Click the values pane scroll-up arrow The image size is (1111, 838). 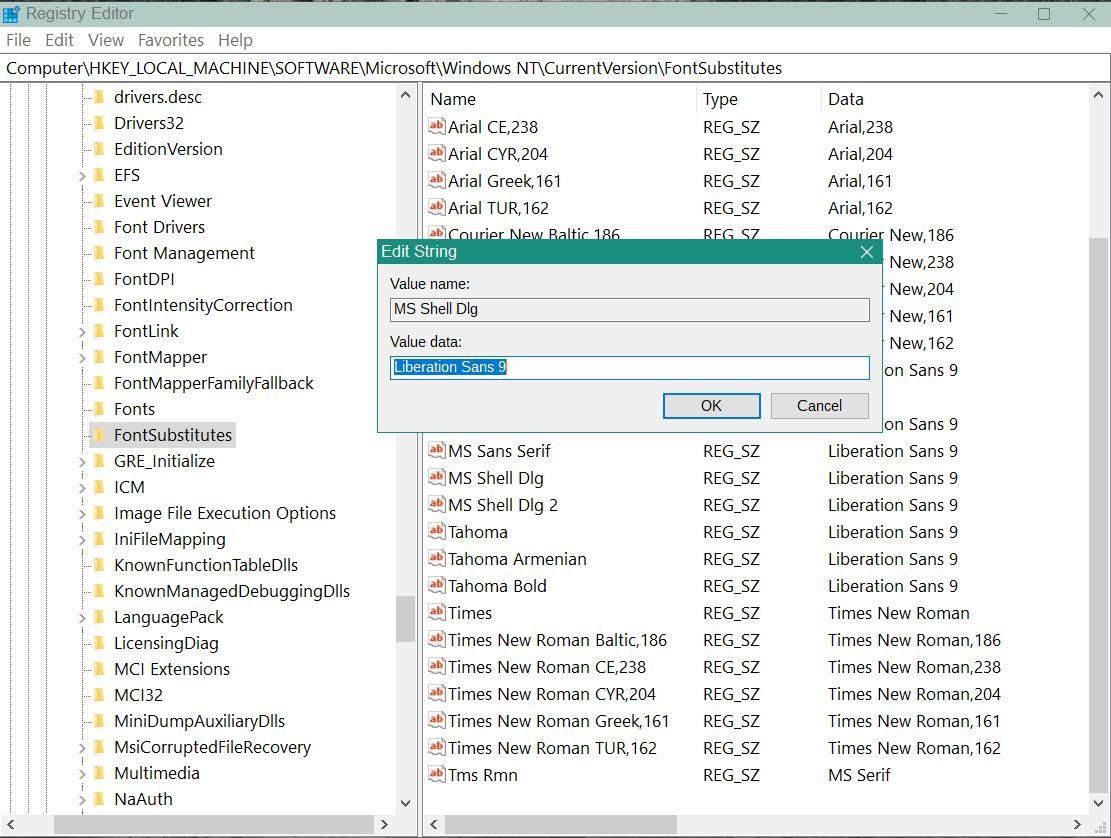(1098, 94)
